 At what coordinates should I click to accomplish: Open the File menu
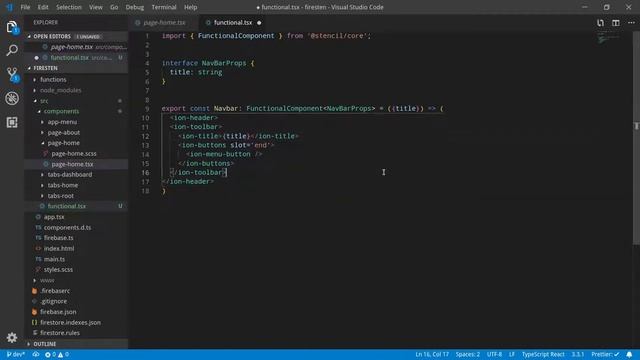click(x=25, y=7)
